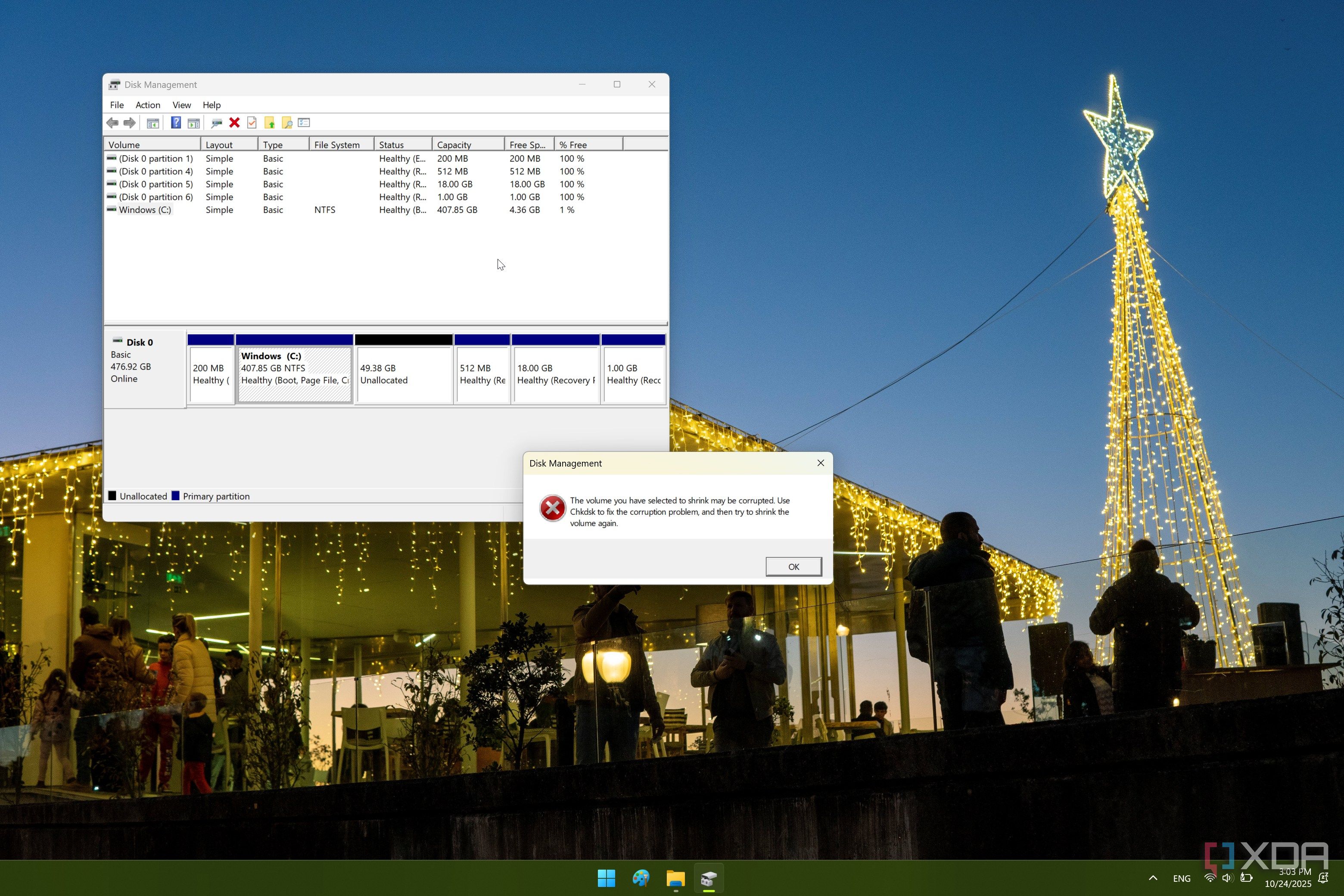Click OK in the corruption error dialog
Viewport: 1344px width, 896px height.
click(x=794, y=566)
